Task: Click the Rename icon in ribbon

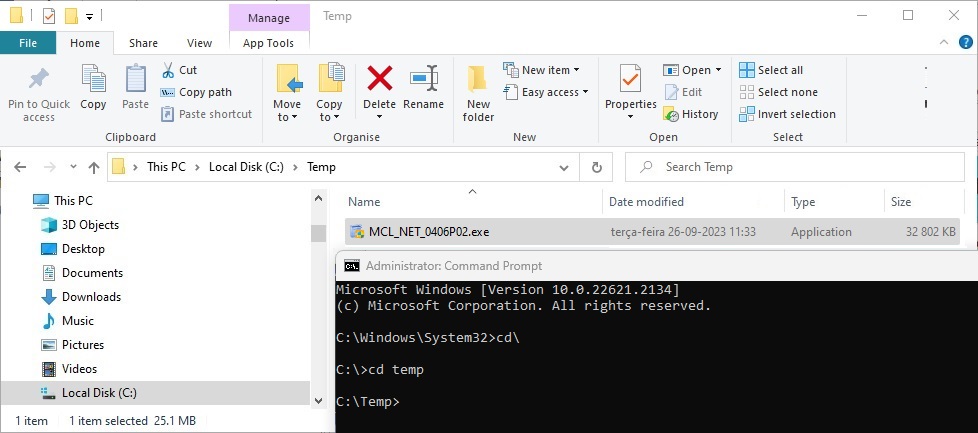Action: click(x=424, y=79)
